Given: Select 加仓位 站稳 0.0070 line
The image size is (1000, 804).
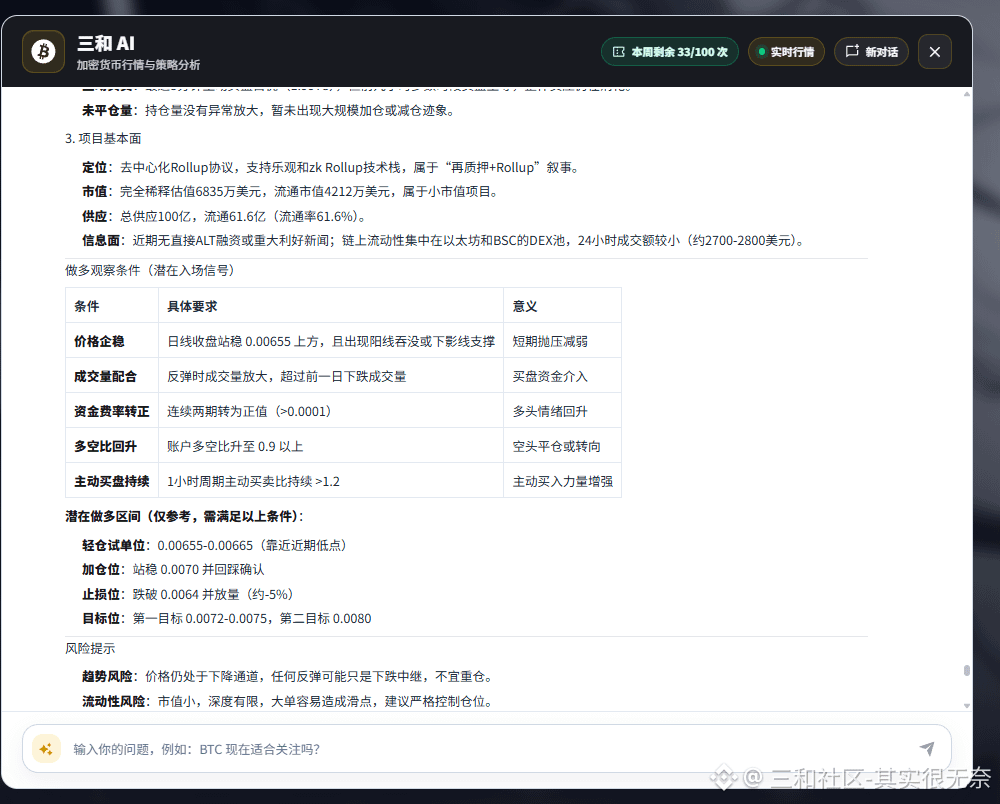Looking at the screenshot, I should tap(173, 569).
